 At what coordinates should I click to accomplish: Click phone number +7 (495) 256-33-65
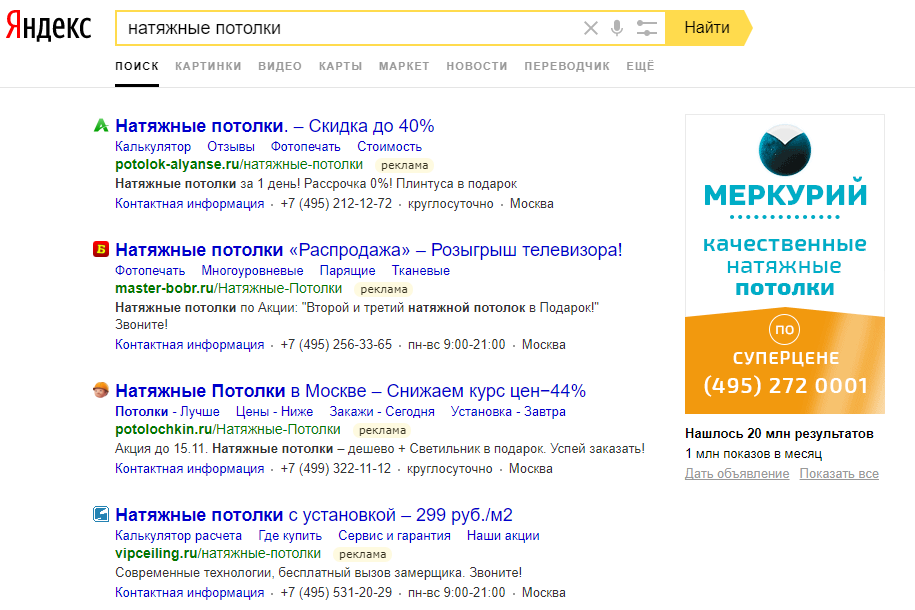pyautogui.click(x=336, y=344)
